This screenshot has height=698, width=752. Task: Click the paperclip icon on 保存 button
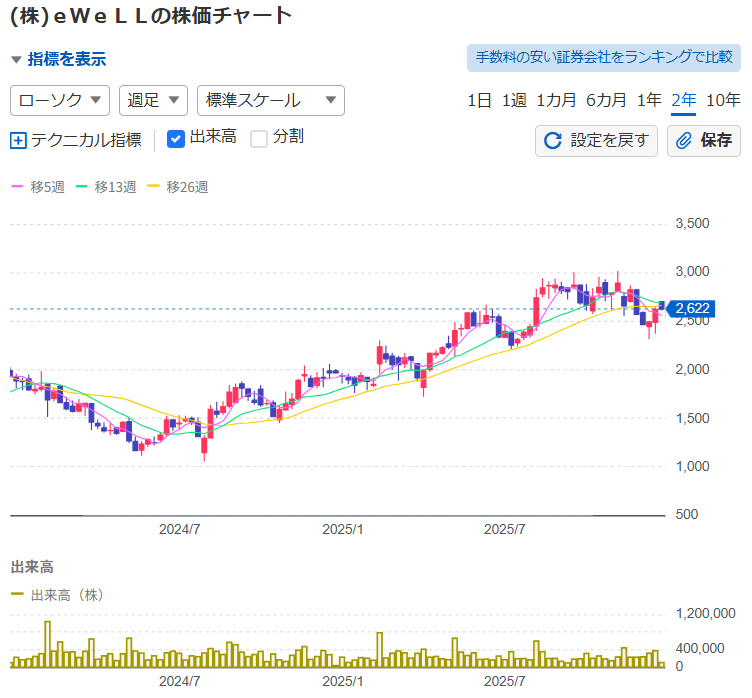point(685,141)
